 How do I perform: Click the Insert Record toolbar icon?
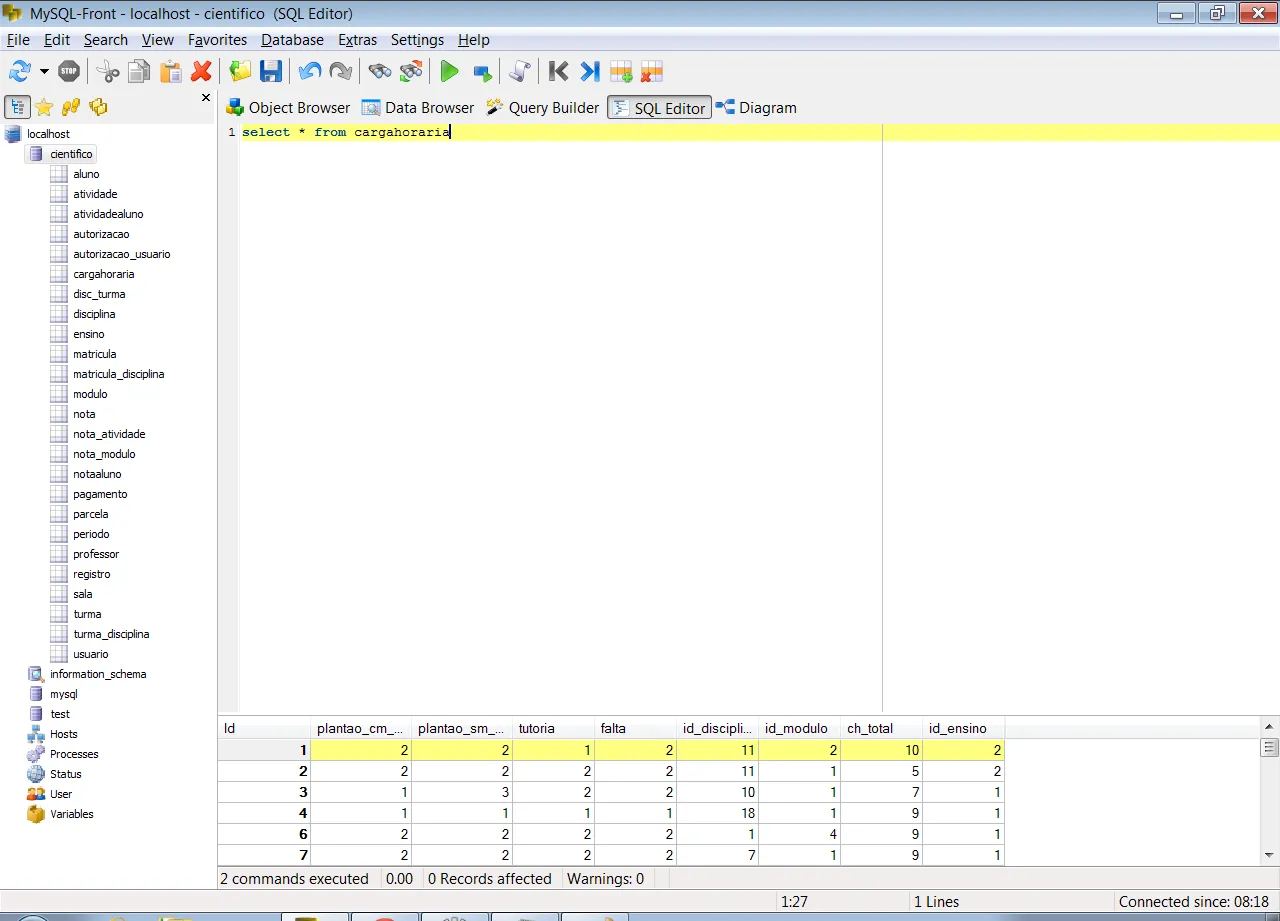click(x=621, y=71)
